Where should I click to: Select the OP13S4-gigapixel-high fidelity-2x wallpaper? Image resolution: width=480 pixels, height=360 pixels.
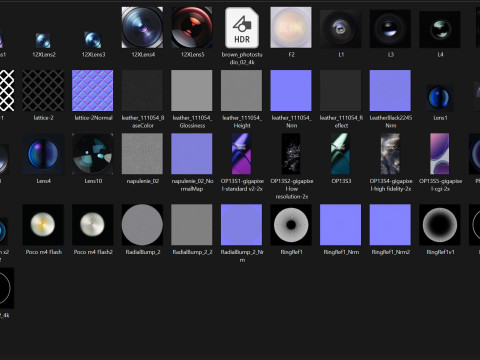pyautogui.click(x=390, y=154)
